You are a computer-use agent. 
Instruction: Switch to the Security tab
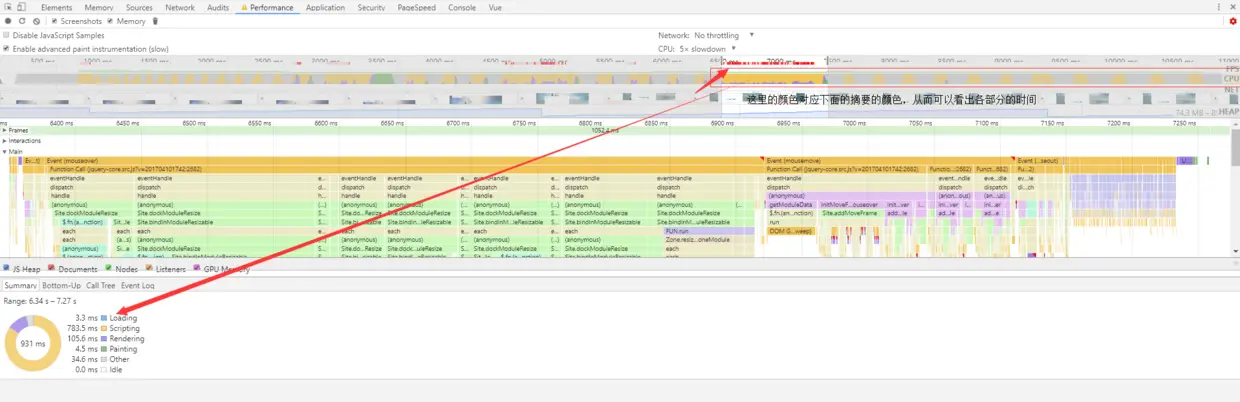(x=371, y=7)
